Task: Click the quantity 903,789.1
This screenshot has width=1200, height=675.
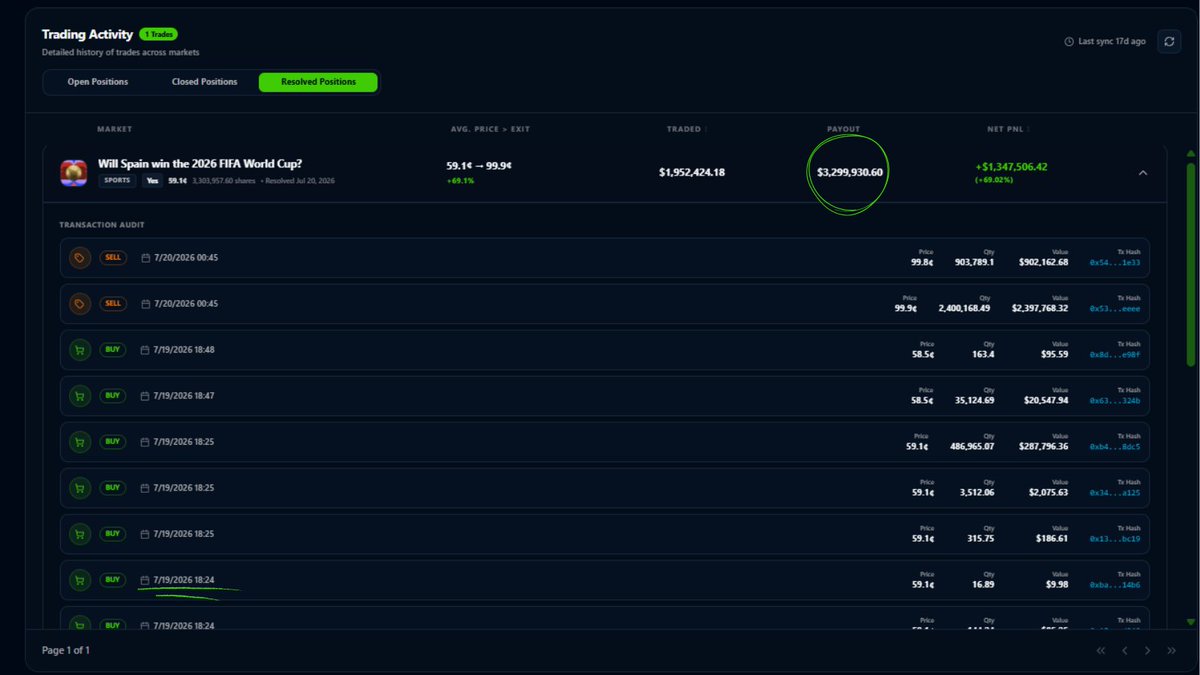Action: pos(975,263)
